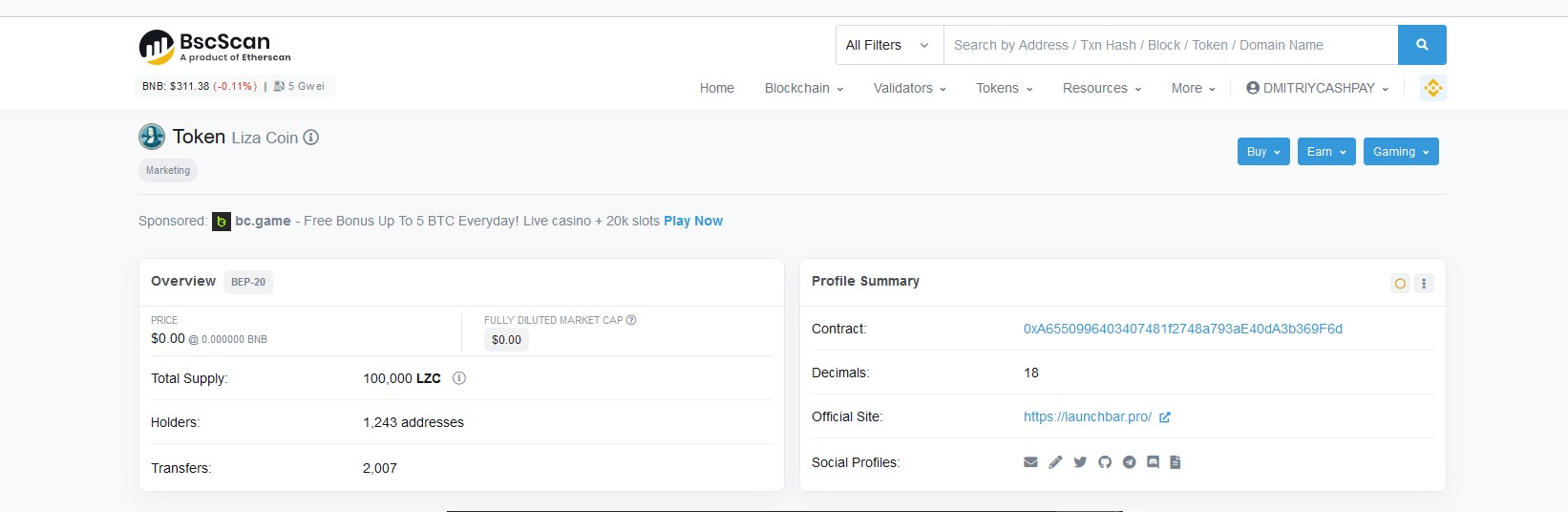Click into the address search field
This screenshot has width=1568, height=512.
click(1170, 45)
